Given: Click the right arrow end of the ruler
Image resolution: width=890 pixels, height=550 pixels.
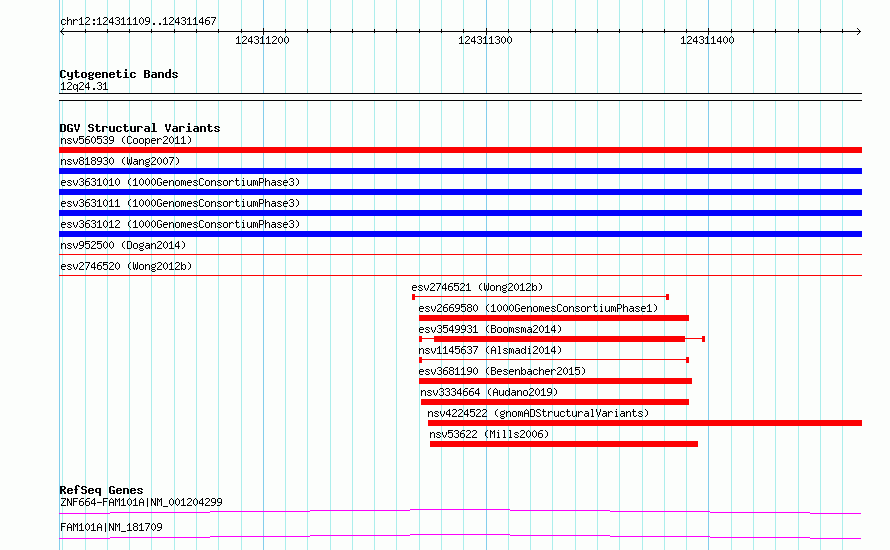Looking at the screenshot, I should point(859,31).
